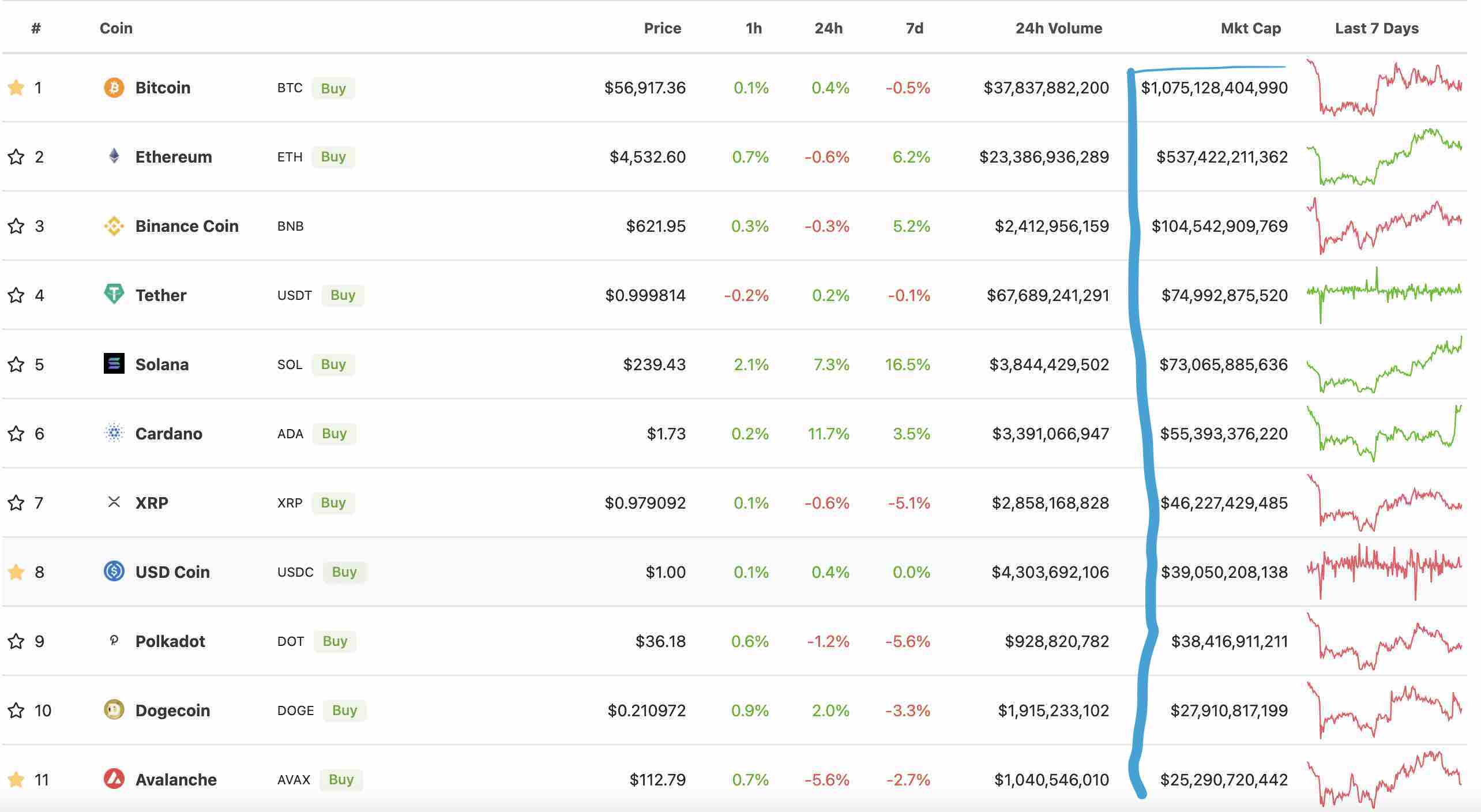
Task: Click the Bitcoin logo icon
Action: [x=114, y=88]
